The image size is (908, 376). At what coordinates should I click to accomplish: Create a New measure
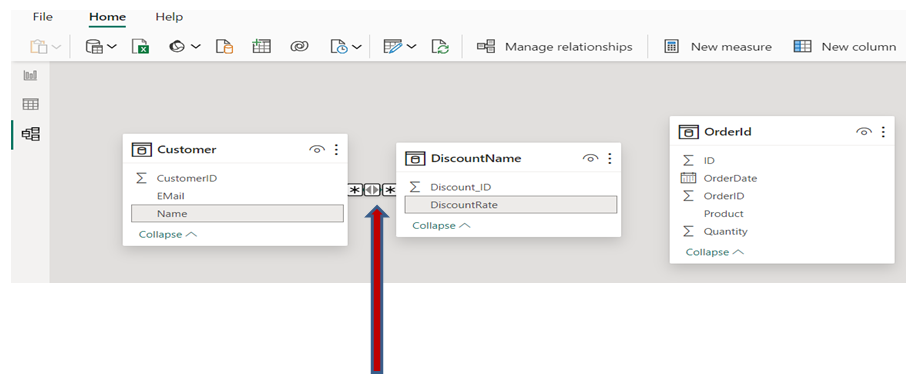pos(718,47)
